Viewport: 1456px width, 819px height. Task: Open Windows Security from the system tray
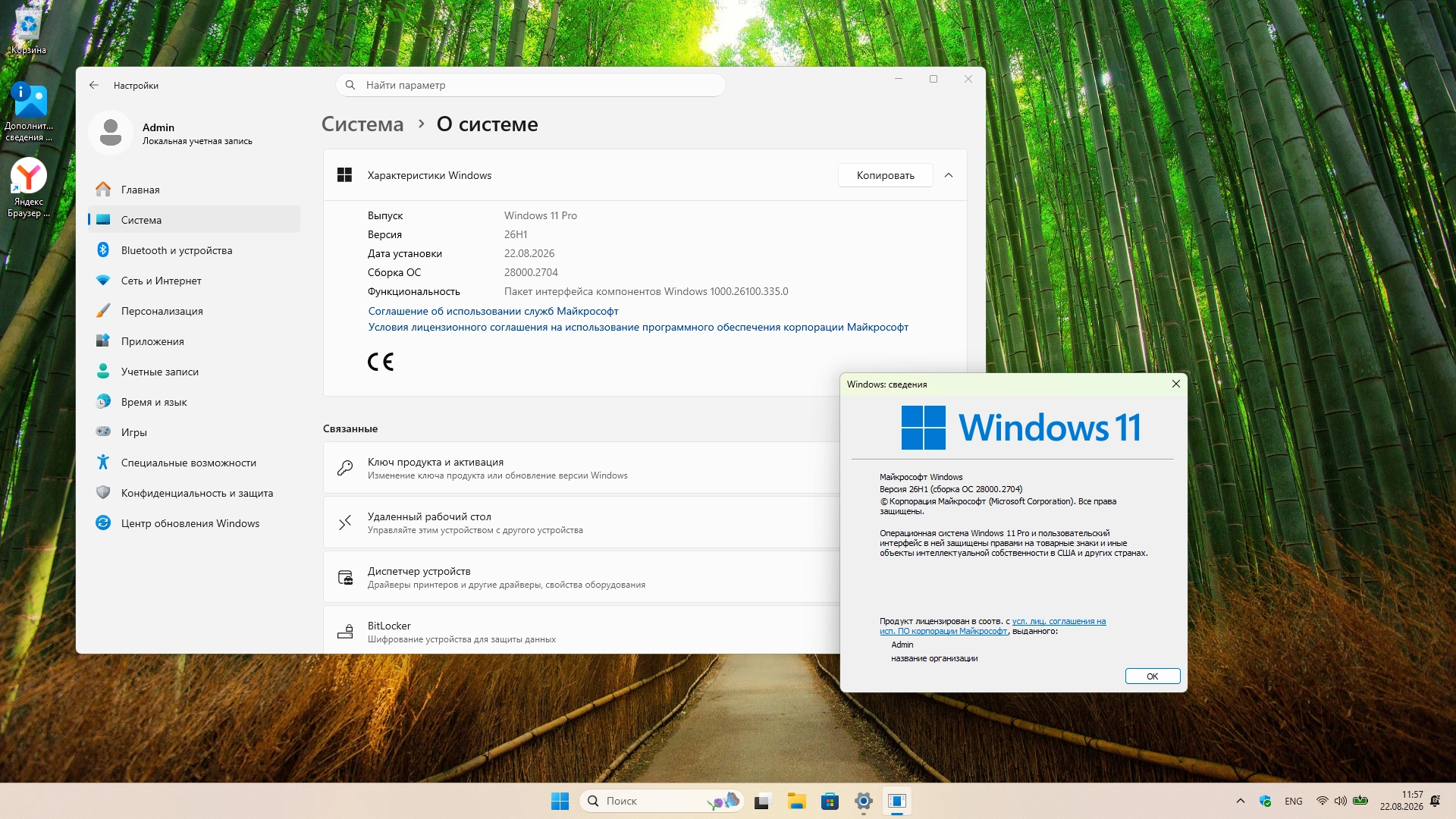click(1265, 801)
